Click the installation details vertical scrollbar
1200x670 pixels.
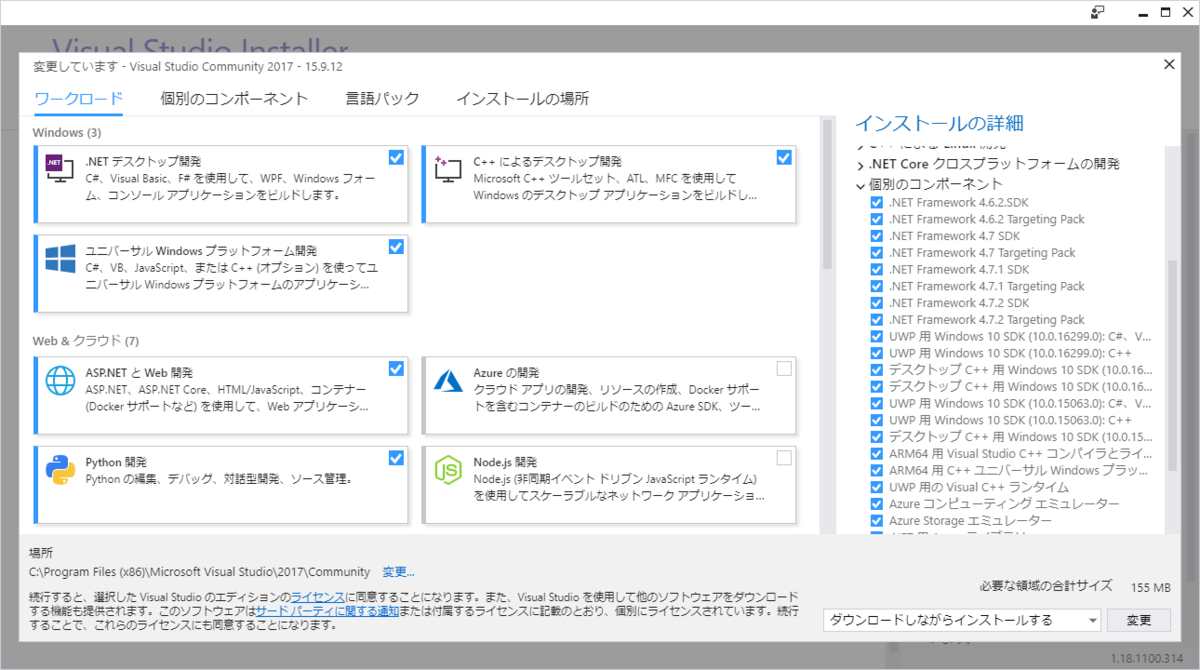click(x=1172, y=365)
